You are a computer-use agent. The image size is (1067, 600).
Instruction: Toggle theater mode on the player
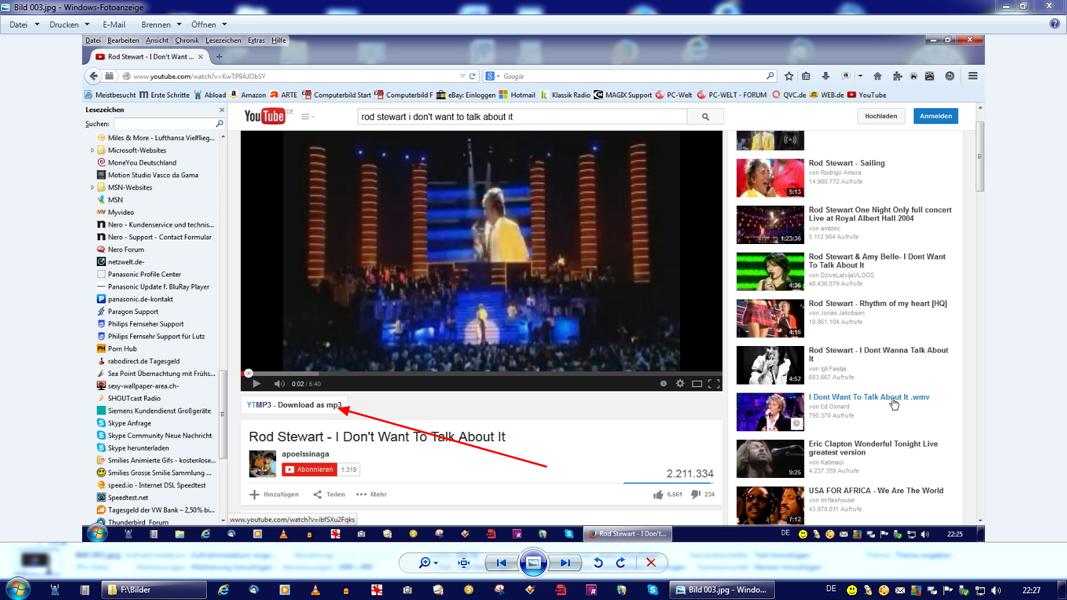697,384
